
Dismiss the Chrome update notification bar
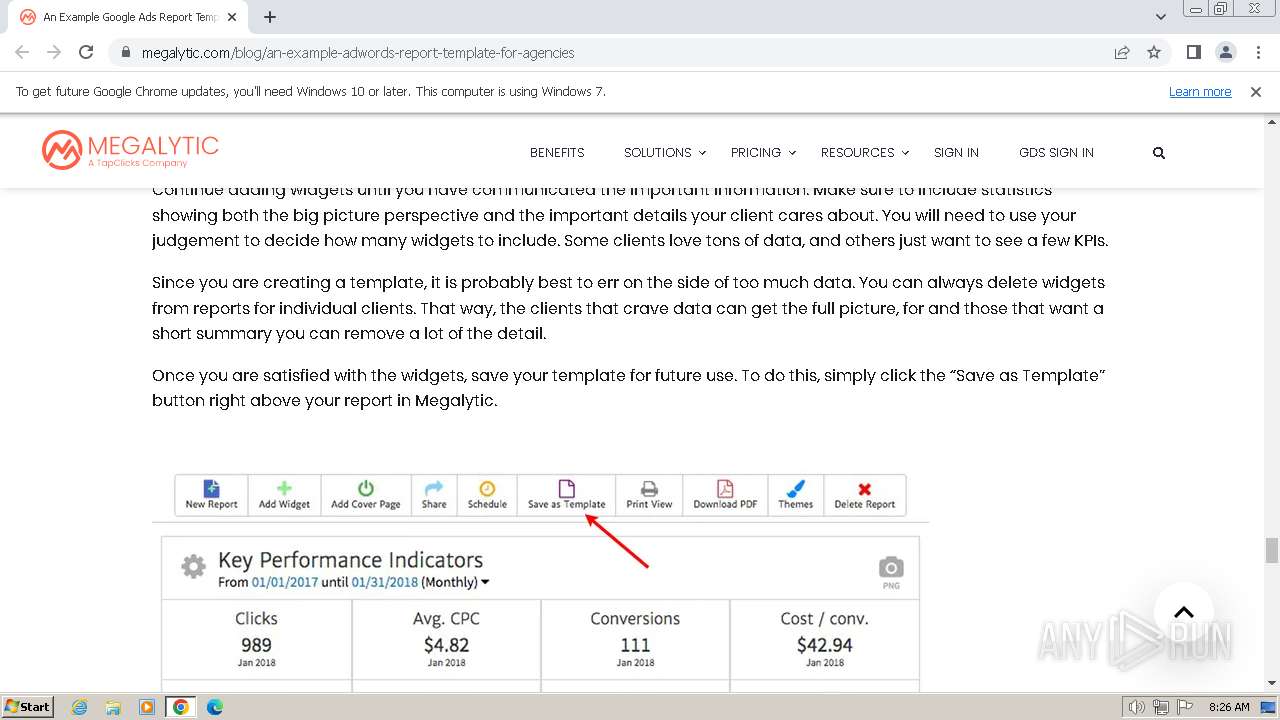(1256, 91)
